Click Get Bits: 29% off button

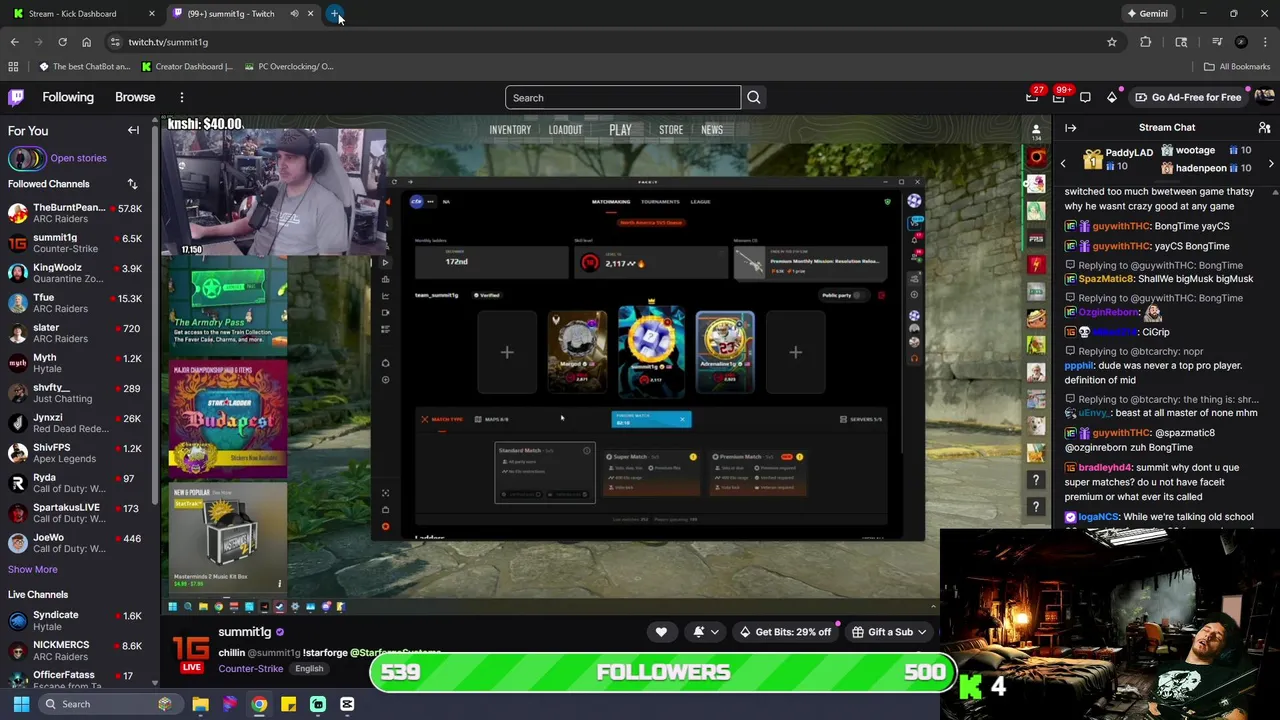[x=785, y=632]
